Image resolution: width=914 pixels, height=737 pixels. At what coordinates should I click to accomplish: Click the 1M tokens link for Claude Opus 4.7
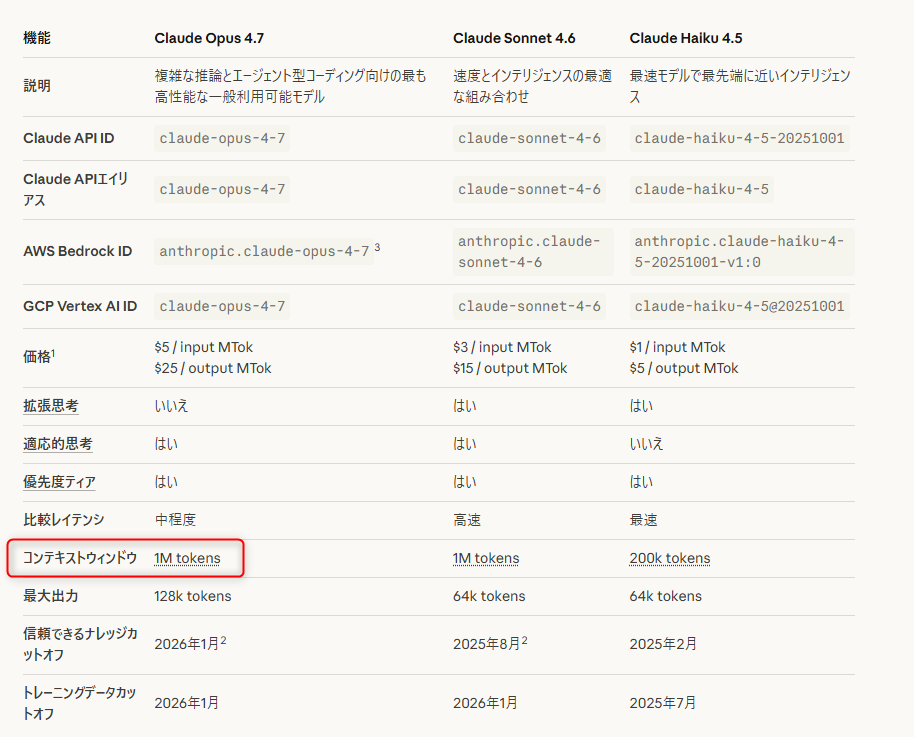click(187, 558)
